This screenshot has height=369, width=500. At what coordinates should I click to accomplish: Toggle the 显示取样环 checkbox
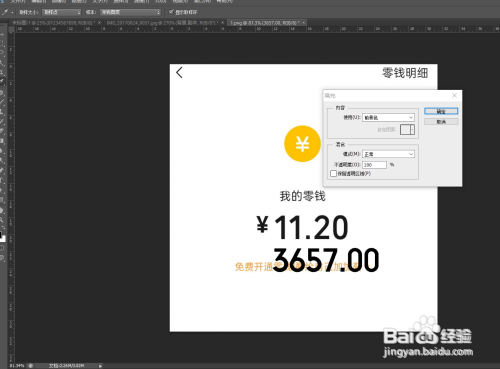click(x=171, y=12)
